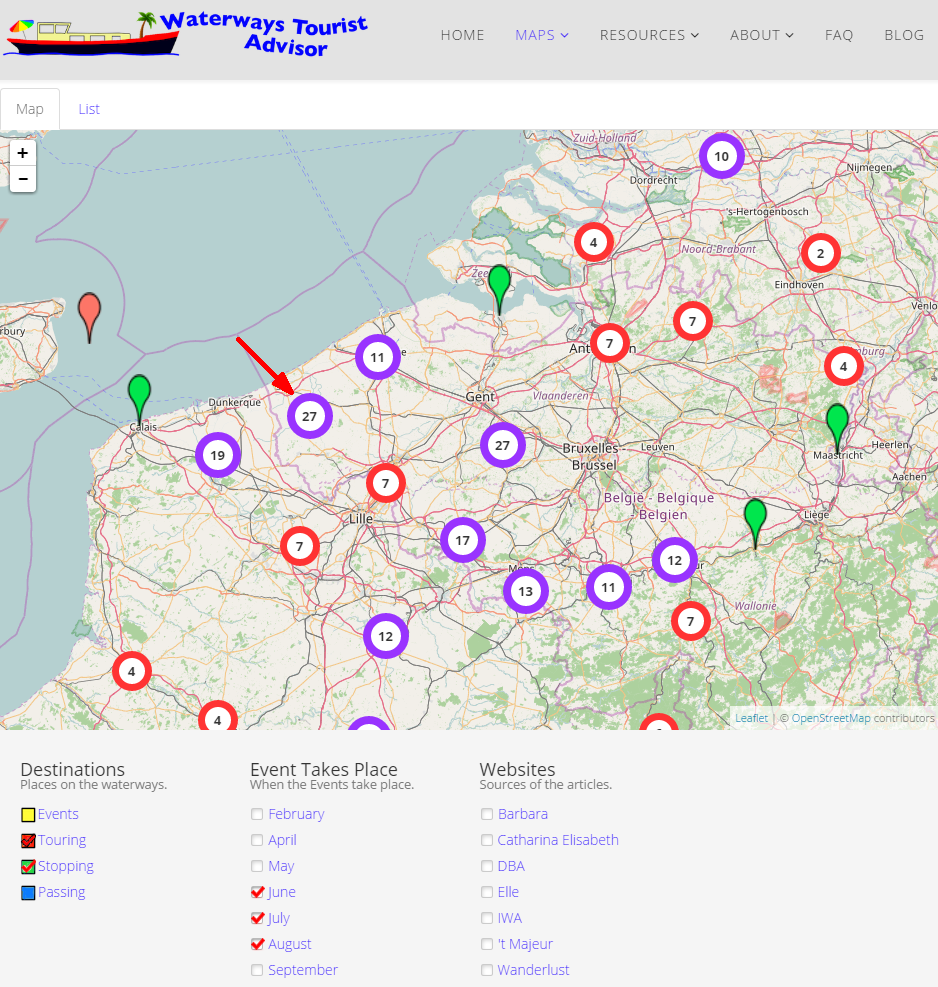The height and width of the screenshot is (987, 938).
Task: Check the Barbara website checkbox
Action: point(487,814)
